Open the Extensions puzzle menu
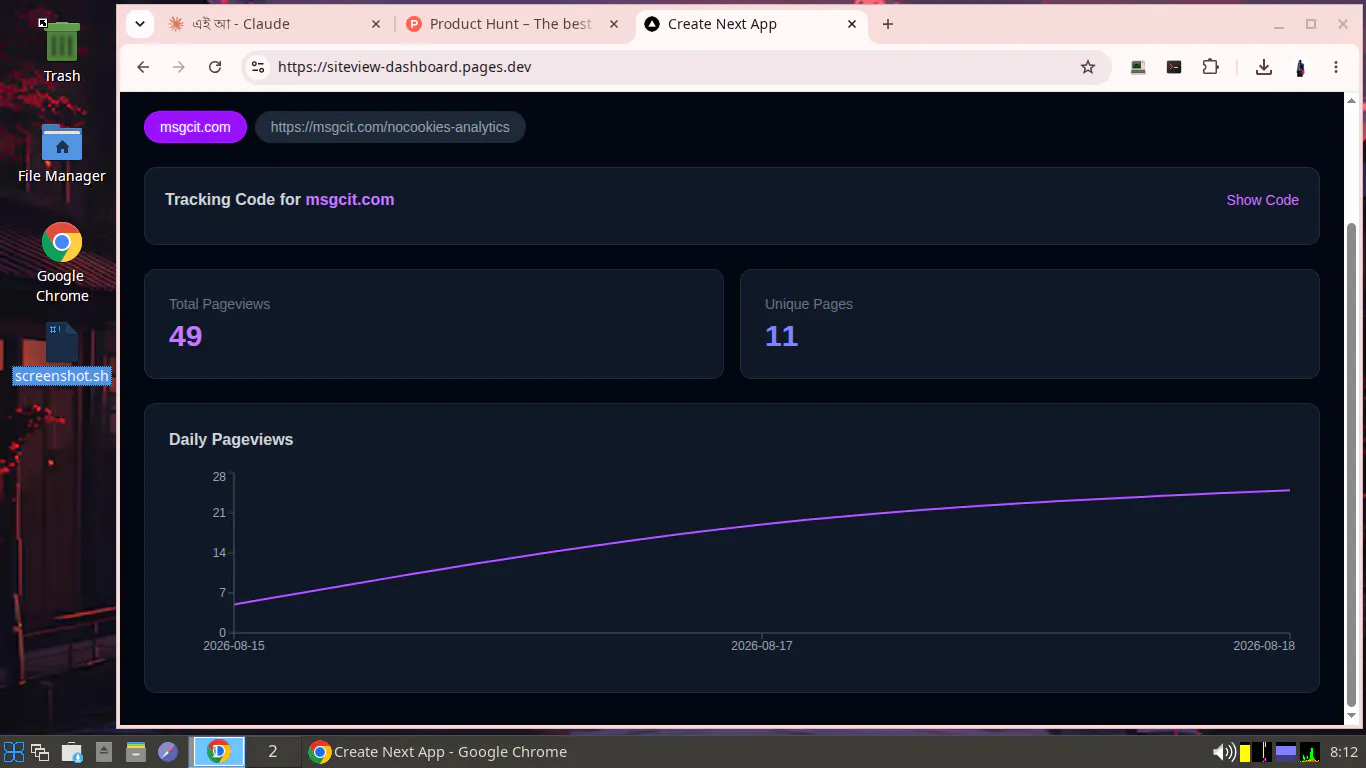Image resolution: width=1366 pixels, height=768 pixels. tap(1211, 67)
